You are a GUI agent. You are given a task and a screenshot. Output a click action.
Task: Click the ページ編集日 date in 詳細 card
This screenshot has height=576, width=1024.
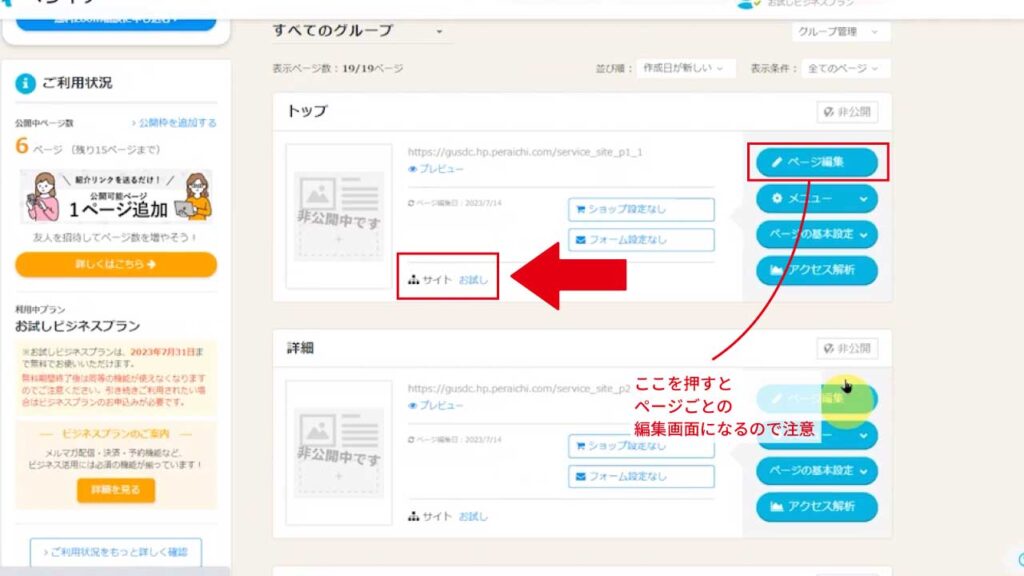(455, 440)
